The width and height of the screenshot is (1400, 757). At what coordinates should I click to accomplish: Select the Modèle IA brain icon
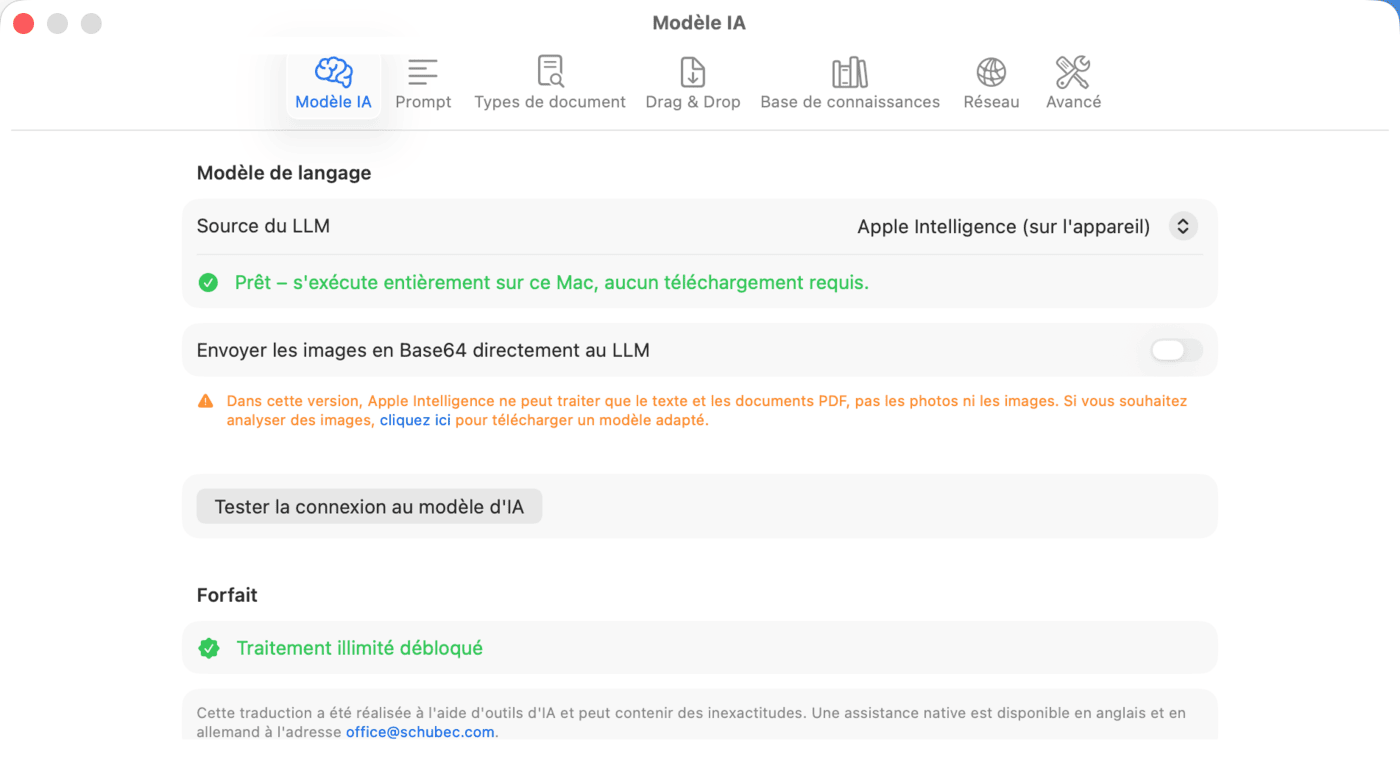point(333,72)
